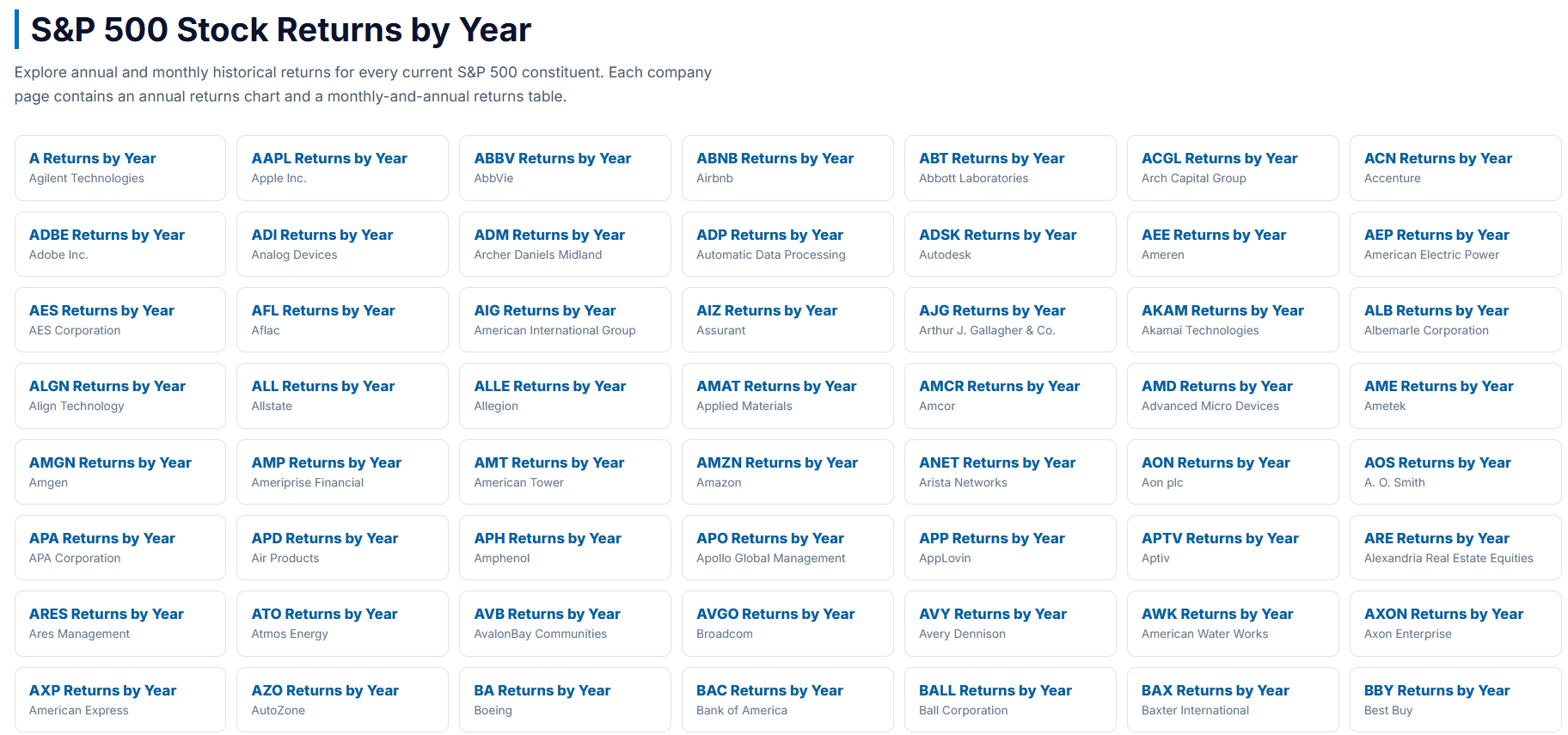Viewport: 1568px width, 735px height.
Task: Open AMT Returns by Year
Action: (x=565, y=472)
